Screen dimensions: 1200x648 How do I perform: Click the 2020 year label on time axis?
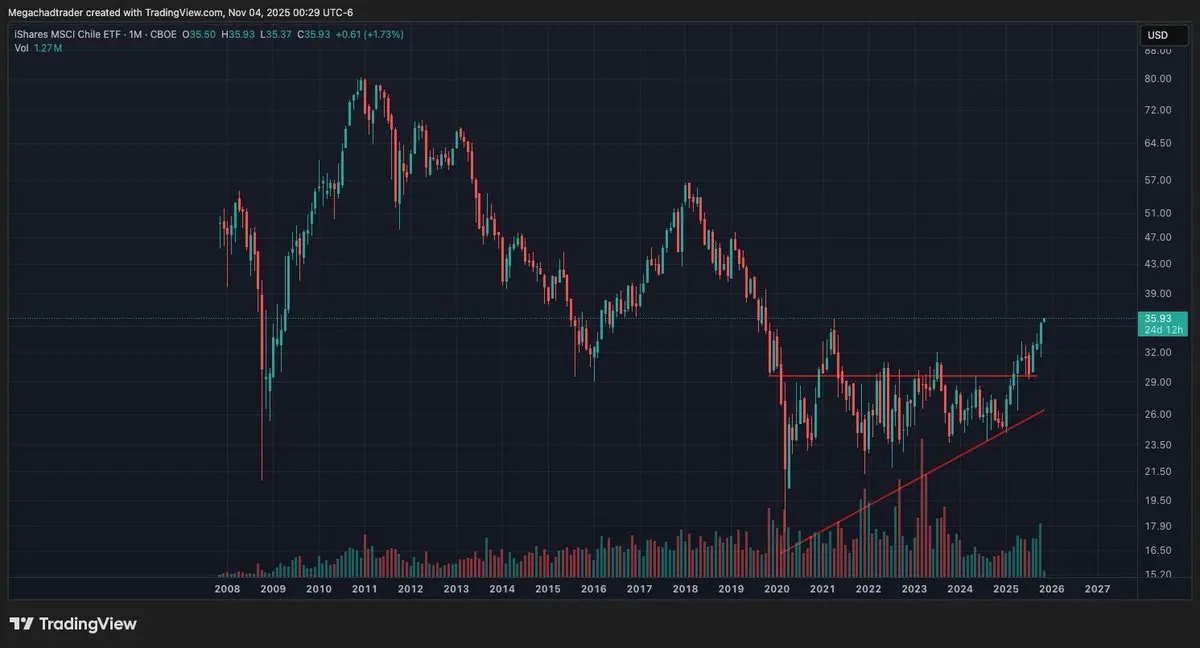click(x=777, y=590)
